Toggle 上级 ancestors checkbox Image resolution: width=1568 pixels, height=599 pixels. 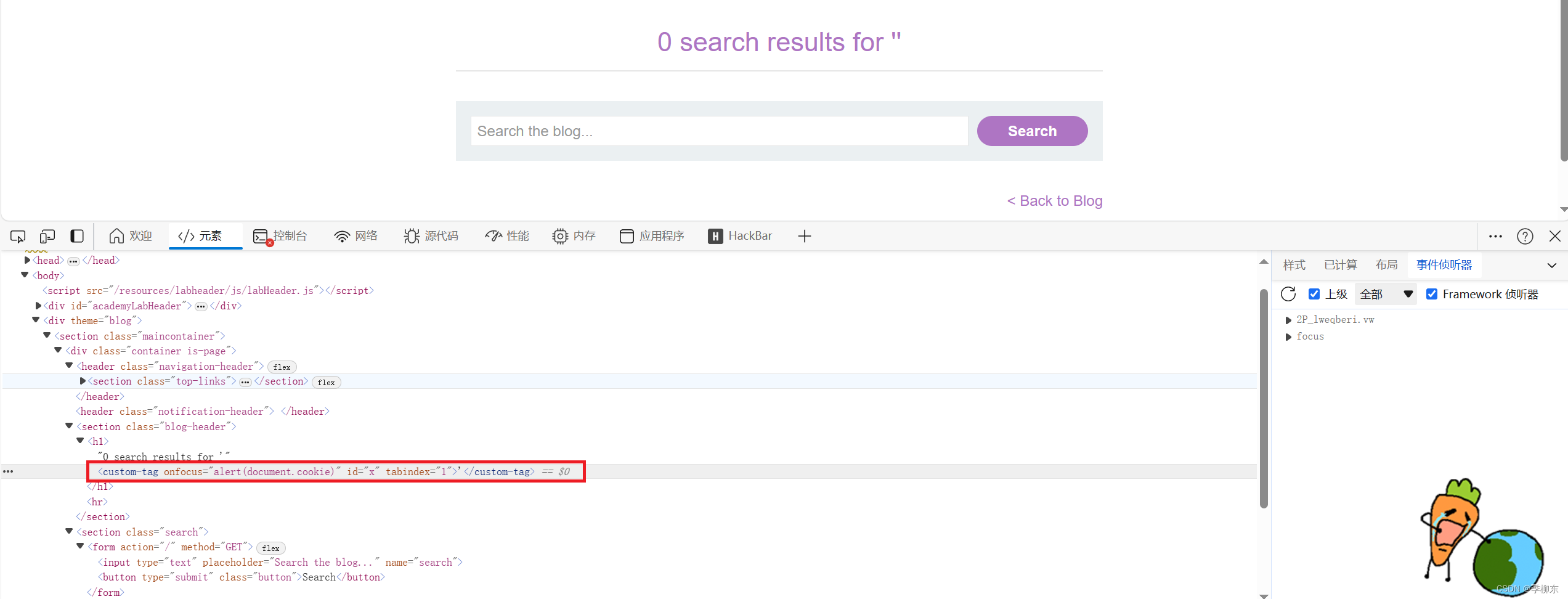1314,294
